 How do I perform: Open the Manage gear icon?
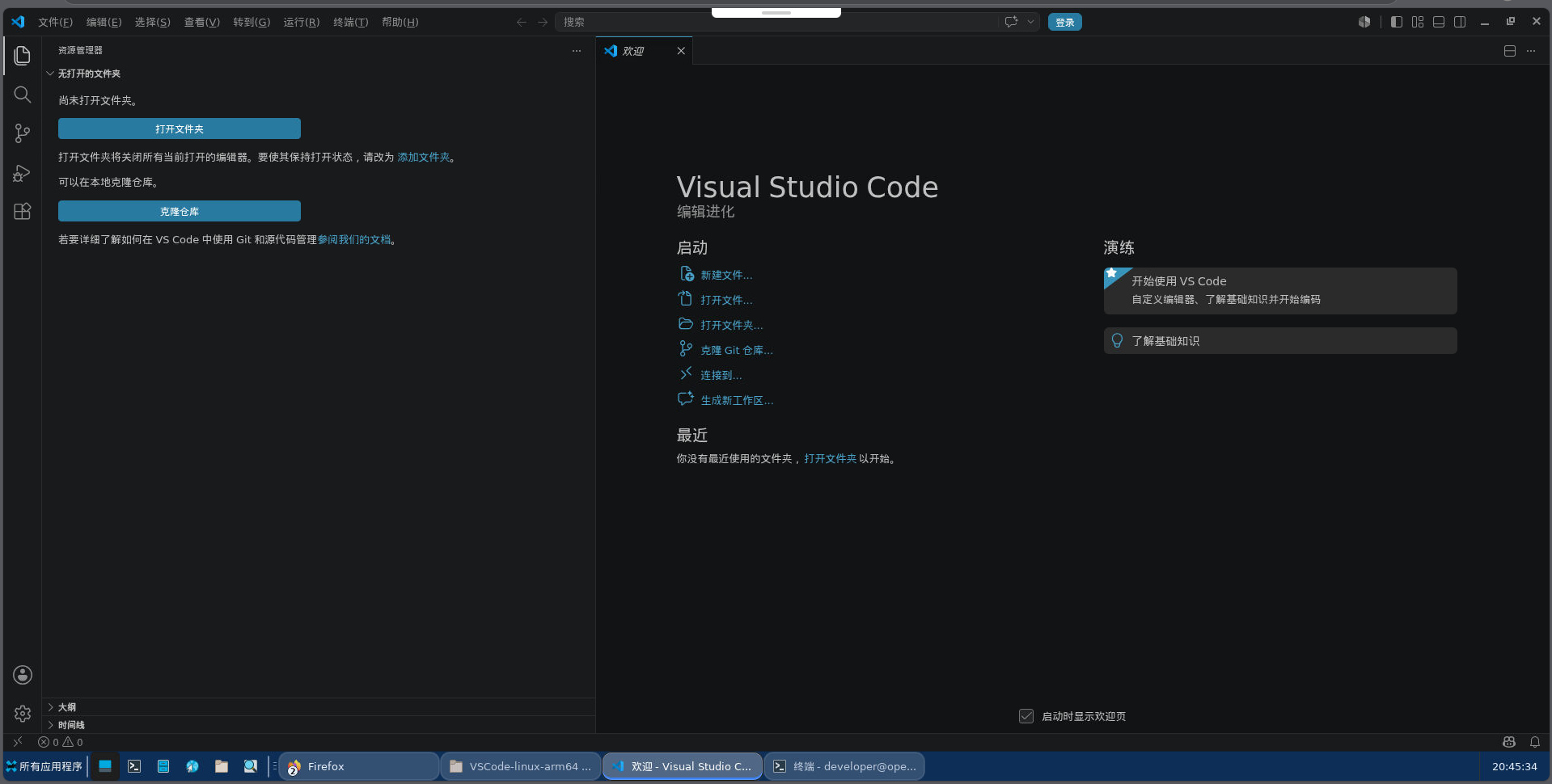(x=22, y=714)
